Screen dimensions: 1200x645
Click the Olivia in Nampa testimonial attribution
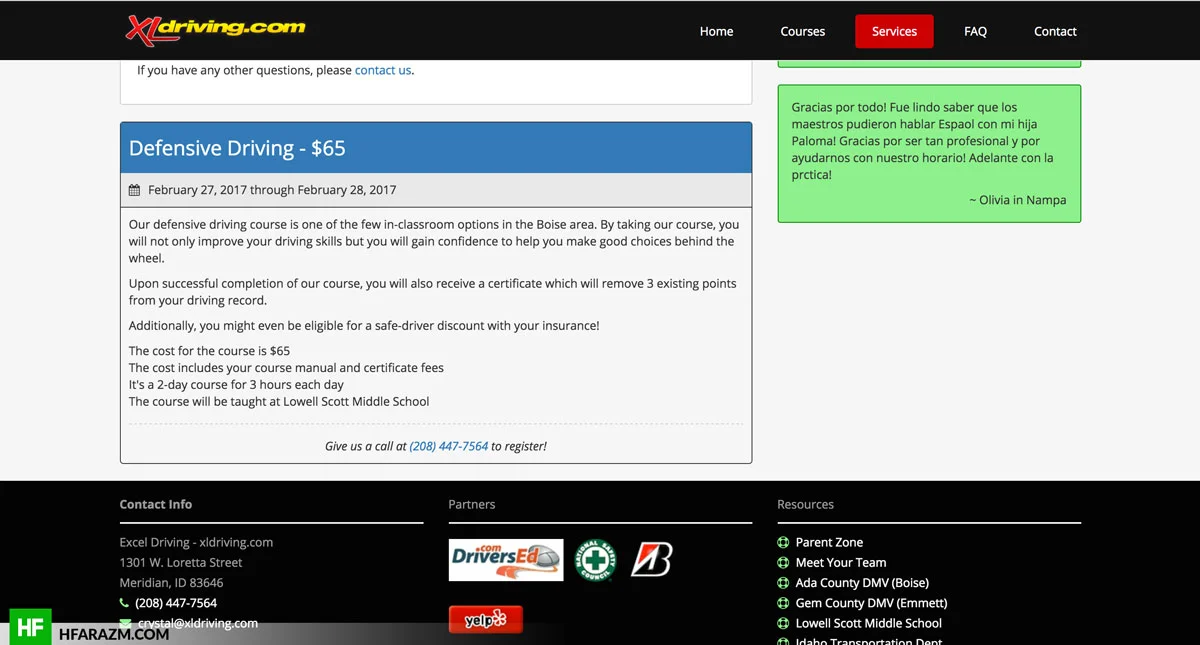pyautogui.click(x=1018, y=200)
